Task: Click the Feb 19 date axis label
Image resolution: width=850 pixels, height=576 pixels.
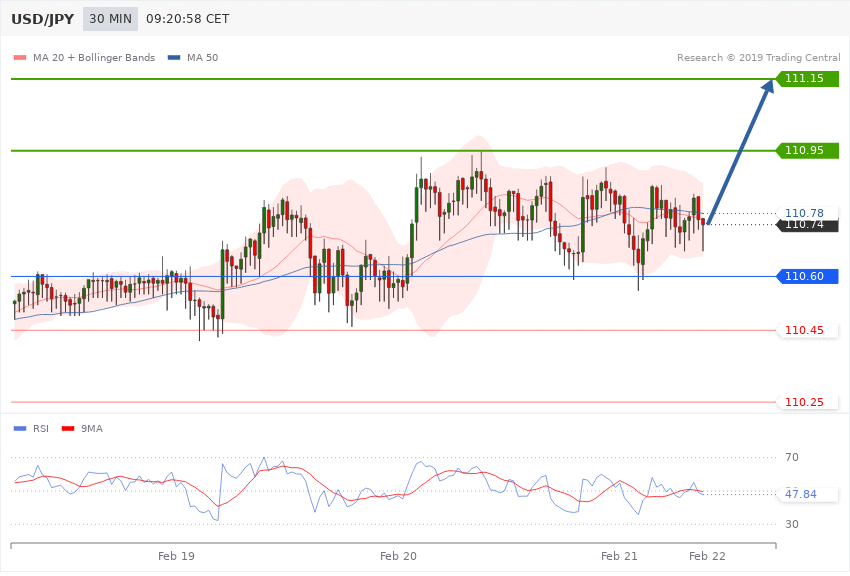Action: coord(176,556)
